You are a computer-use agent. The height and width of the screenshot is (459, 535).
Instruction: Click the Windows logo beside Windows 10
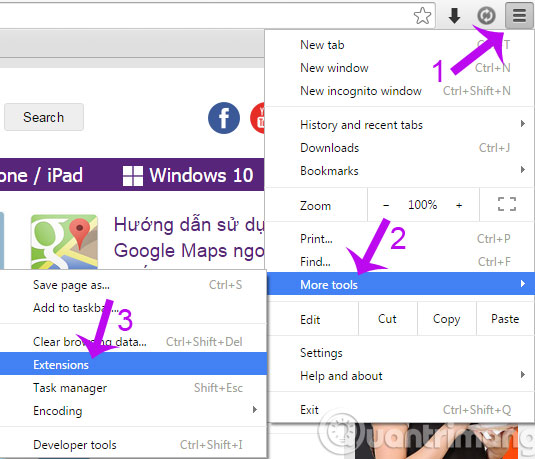coord(133,176)
